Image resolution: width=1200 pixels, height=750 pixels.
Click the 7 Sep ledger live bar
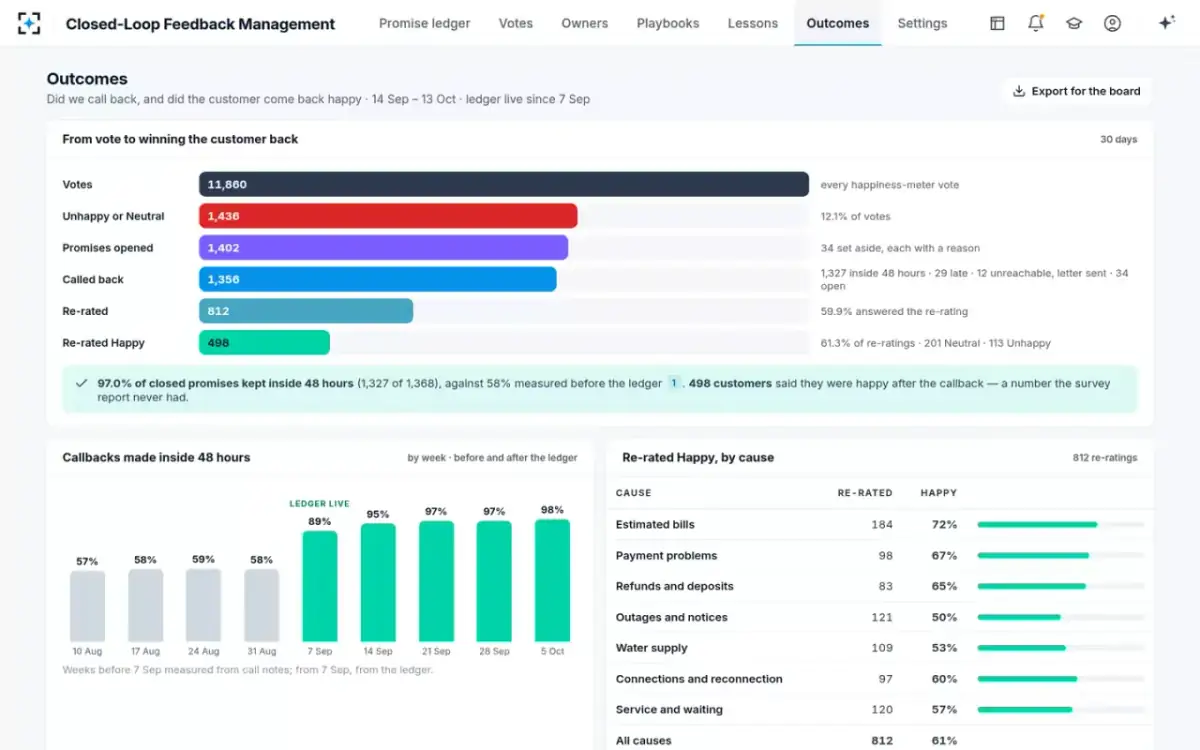pyautogui.click(x=320, y=586)
